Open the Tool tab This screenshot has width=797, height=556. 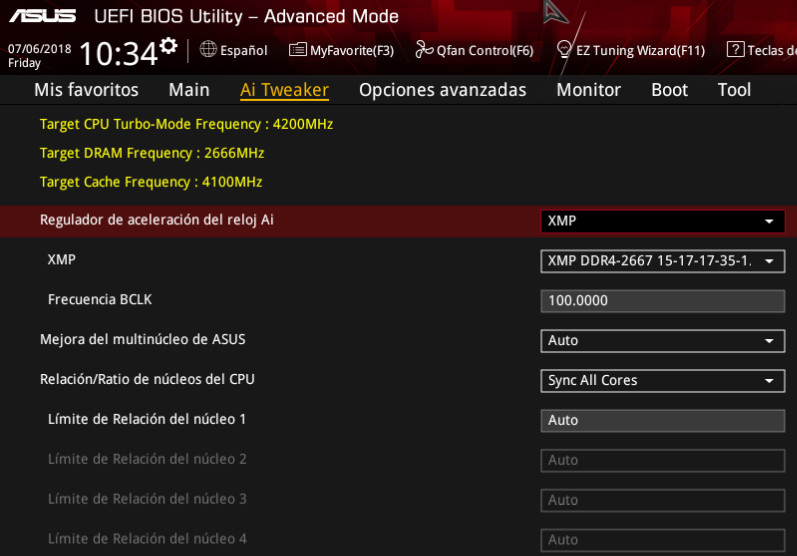734,90
